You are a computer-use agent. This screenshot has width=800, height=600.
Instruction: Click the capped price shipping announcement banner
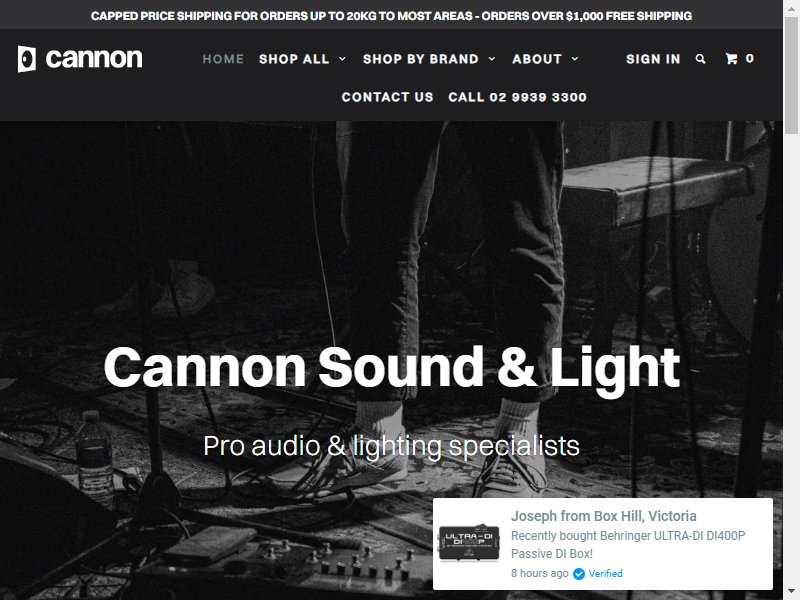click(391, 16)
